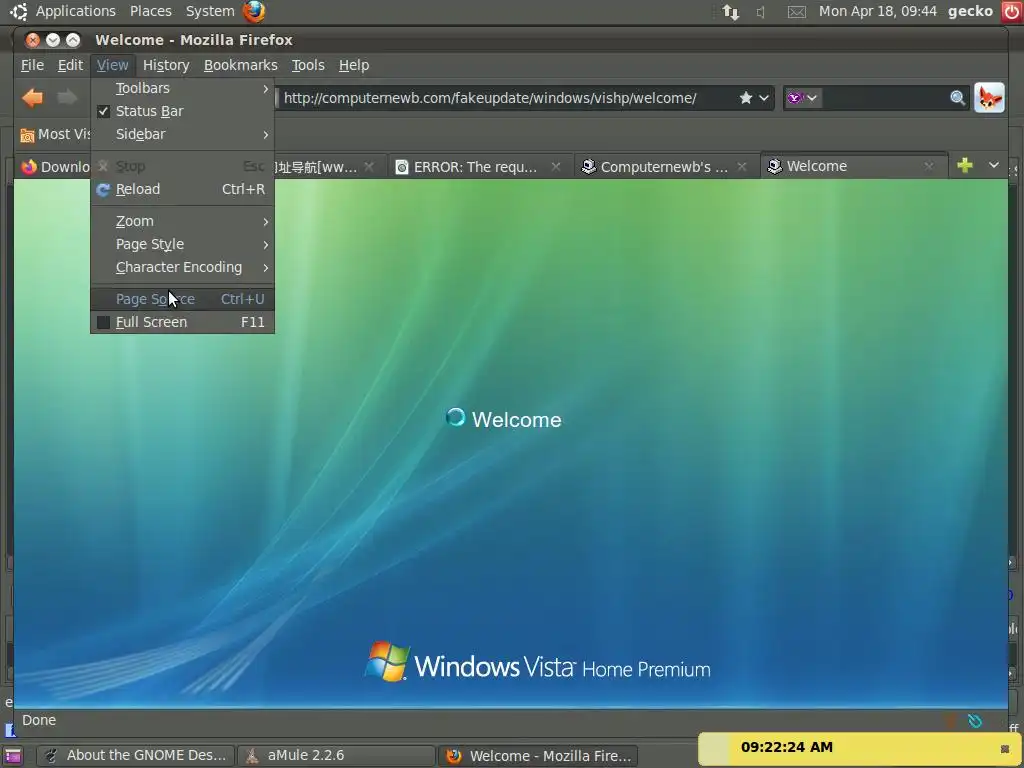The width and height of the screenshot is (1024, 768).
Task: Close the ERROR: The requ... tab
Action: pos(556,167)
